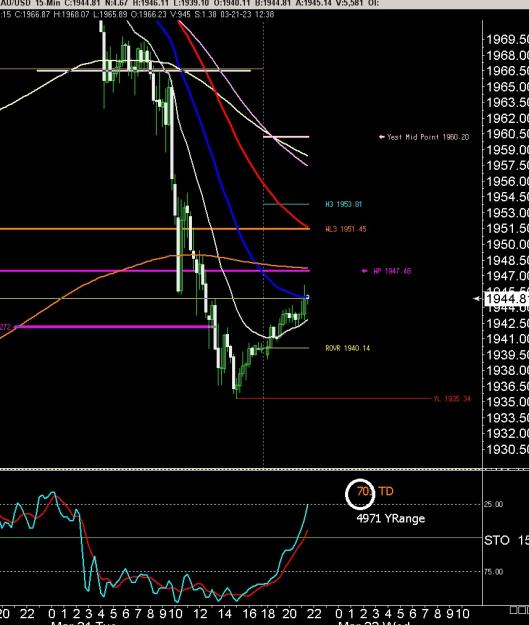Select the H3 1953.81 level label
This screenshot has width=529, height=625.
pos(343,204)
